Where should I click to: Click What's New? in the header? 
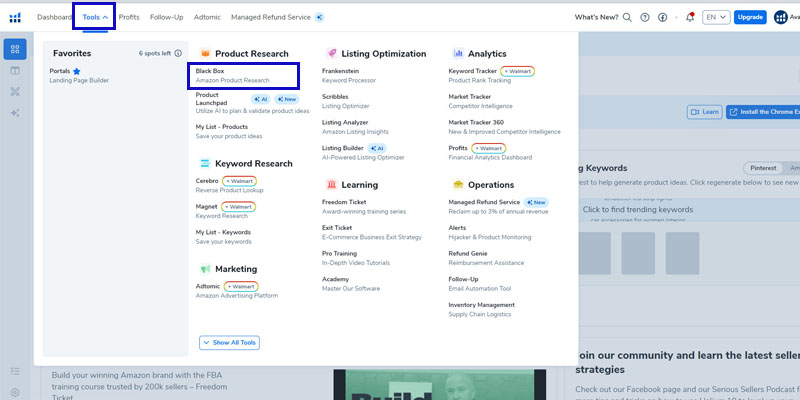click(596, 17)
